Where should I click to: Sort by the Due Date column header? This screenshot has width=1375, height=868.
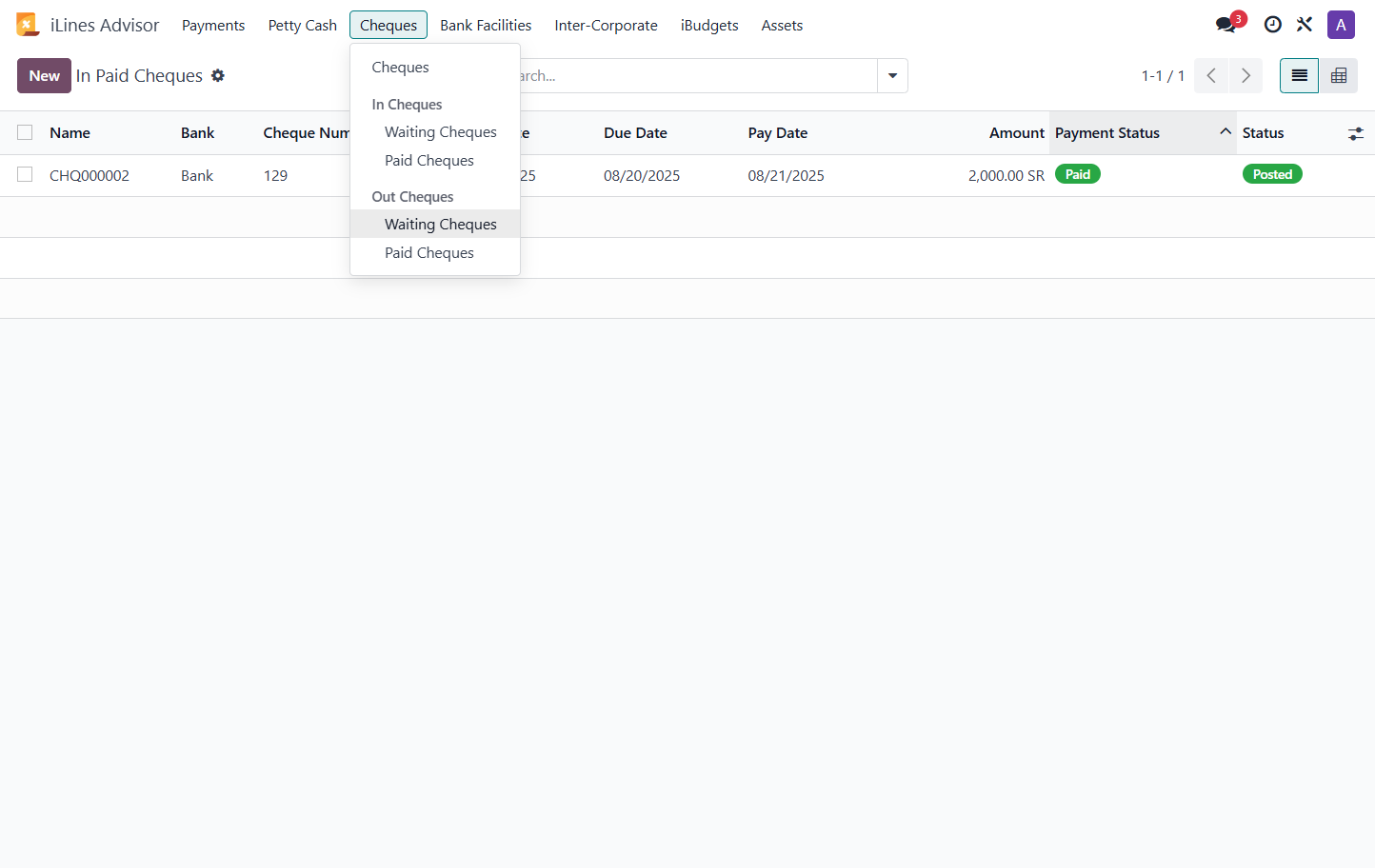[x=635, y=133]
